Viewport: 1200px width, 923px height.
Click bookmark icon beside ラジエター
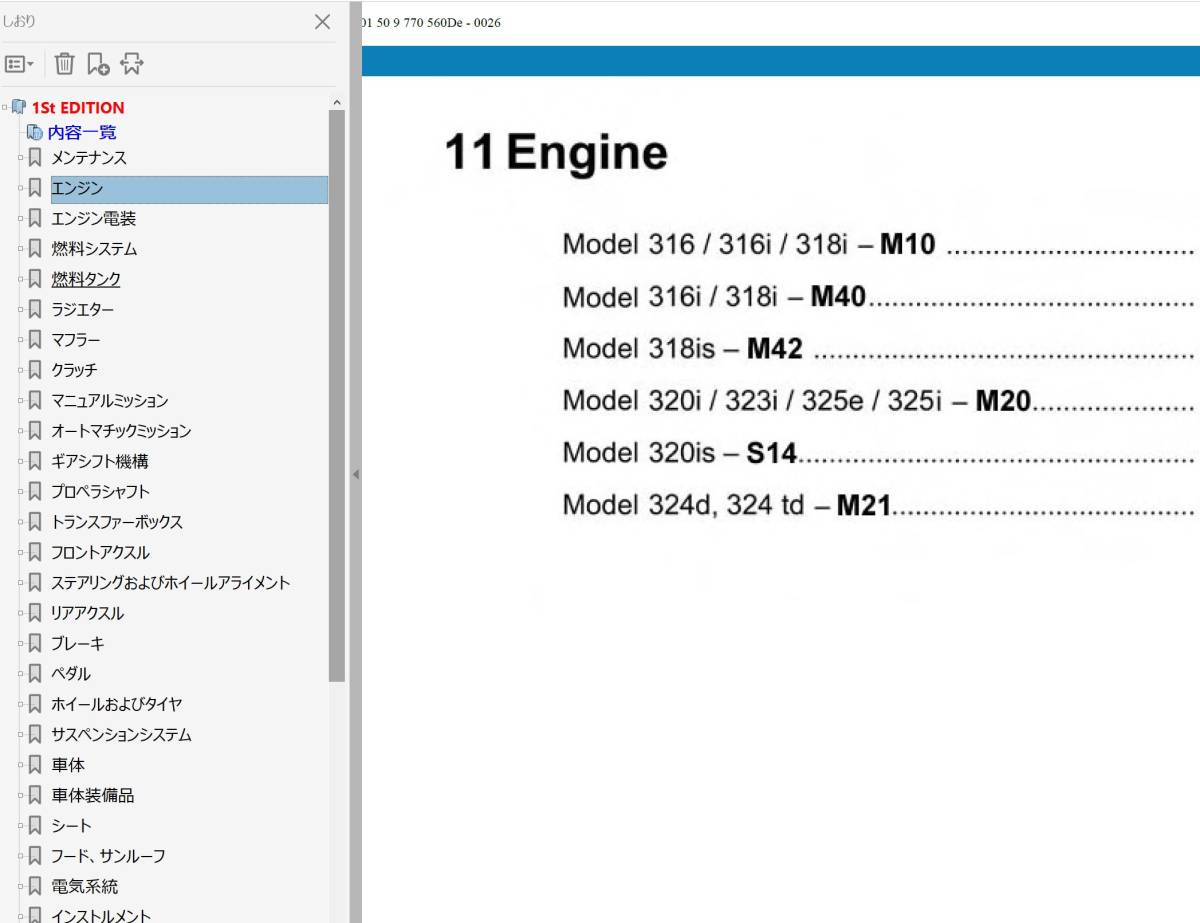tap(35, 310)
